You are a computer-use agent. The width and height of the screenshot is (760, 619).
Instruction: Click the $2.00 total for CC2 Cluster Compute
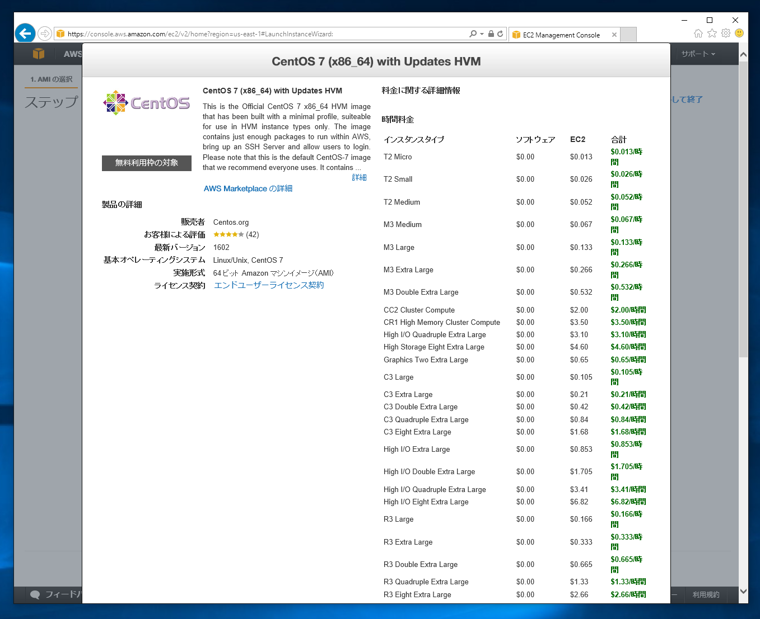pyautogui.click(x=628, y=310)
